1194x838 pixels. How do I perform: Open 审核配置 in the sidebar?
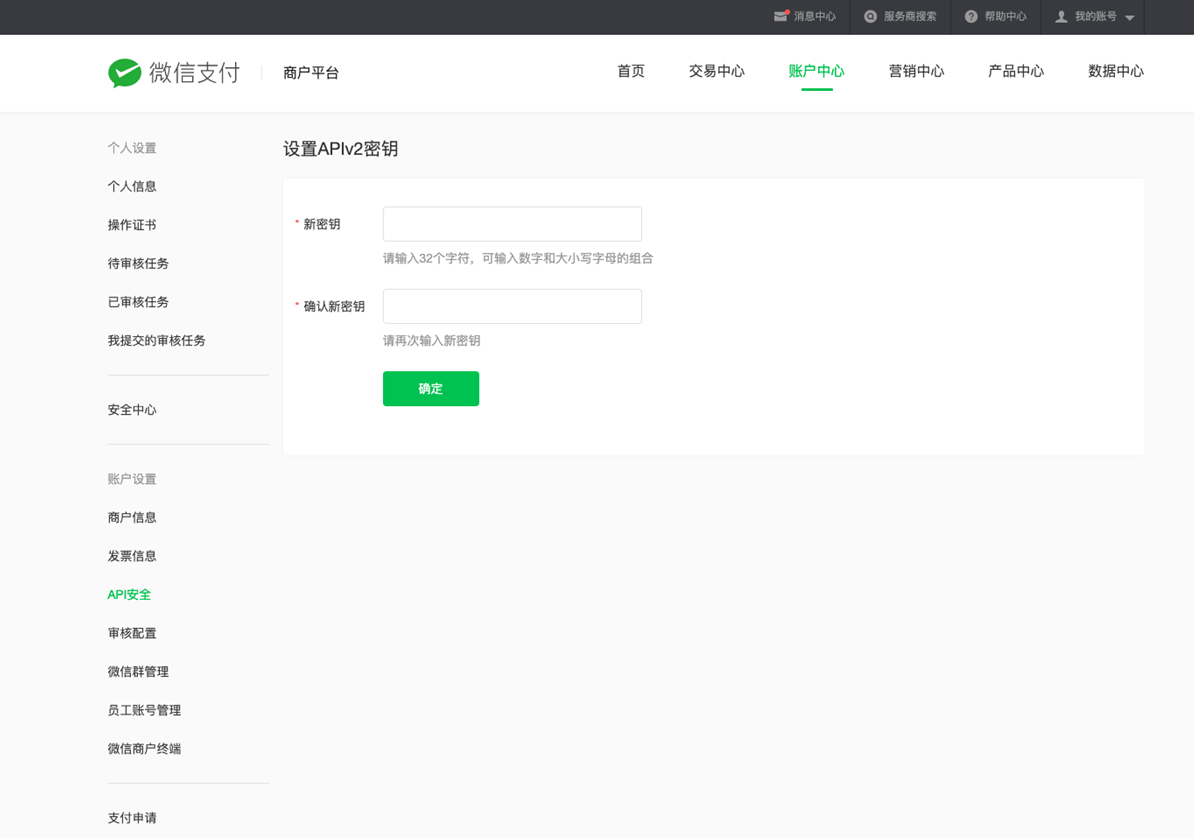(x=132, y=633)
